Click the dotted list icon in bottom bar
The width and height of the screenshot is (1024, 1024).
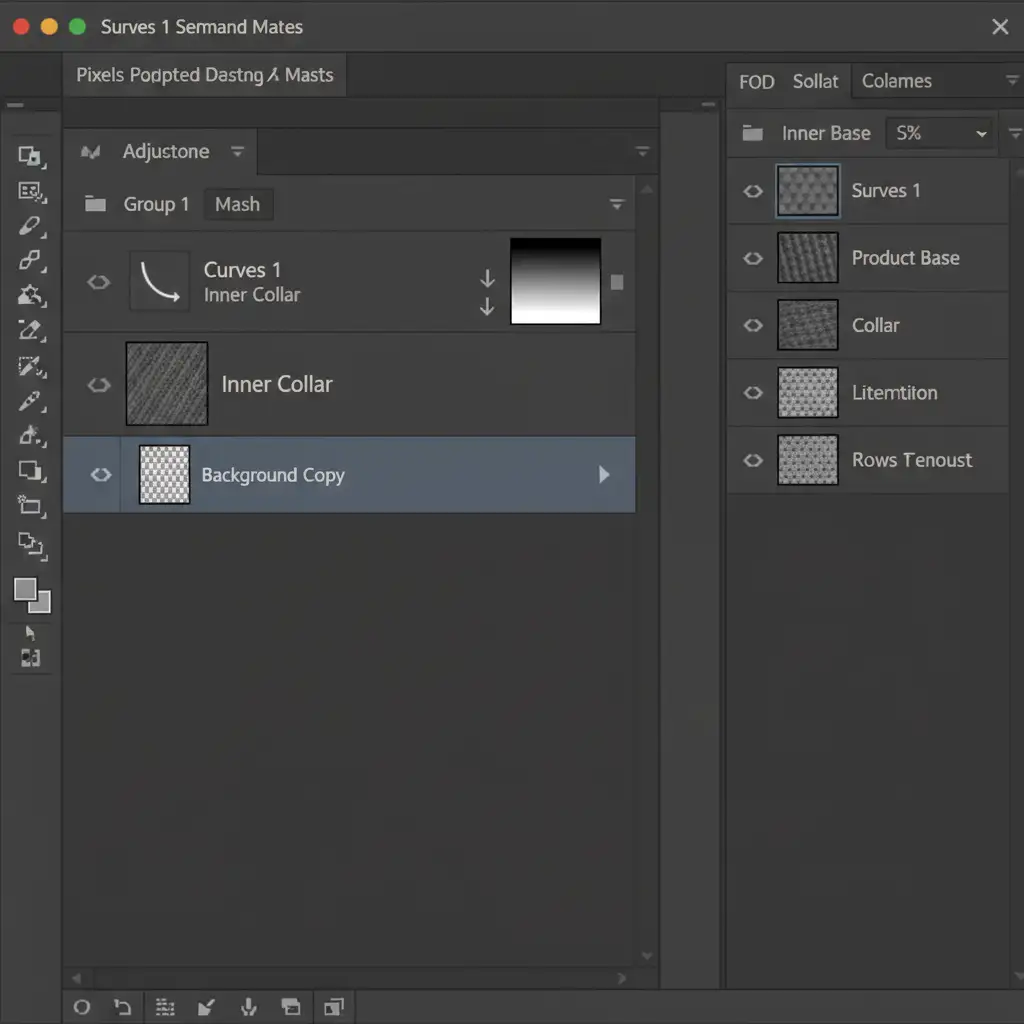(166, 1007)
